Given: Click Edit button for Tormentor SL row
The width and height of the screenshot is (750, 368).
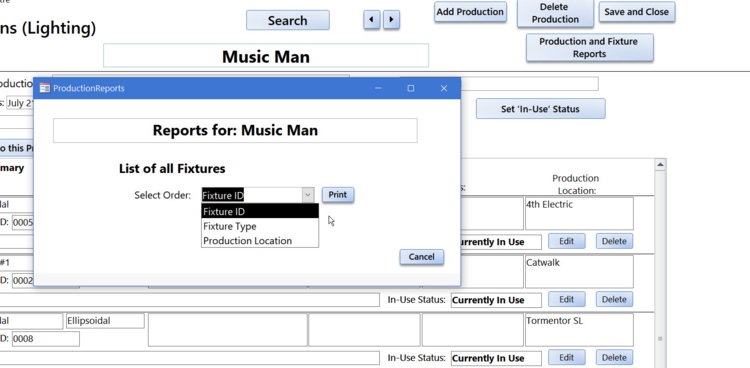Looking at the screenshot, I should pyautogui.click(x=566, y=357).
